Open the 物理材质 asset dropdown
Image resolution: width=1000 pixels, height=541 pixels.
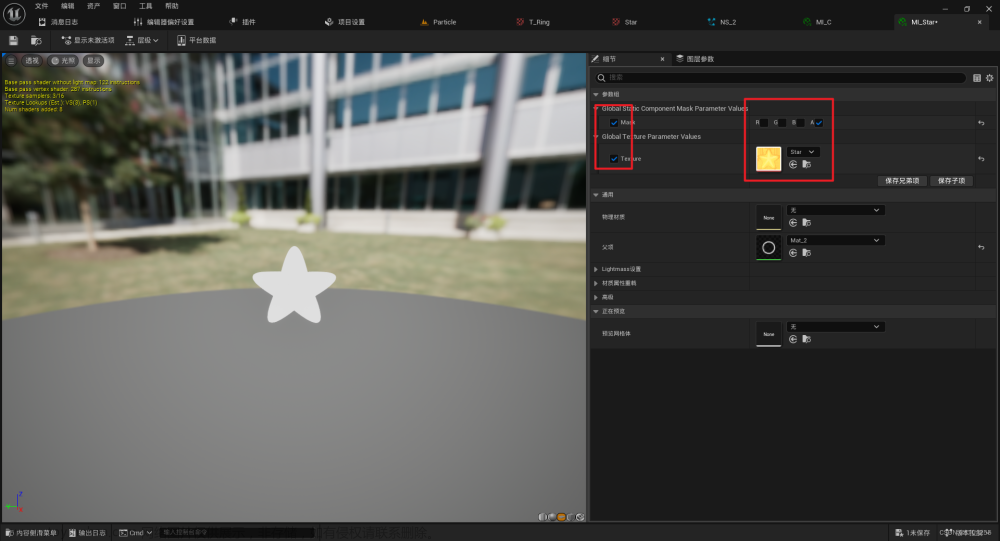(835, 210)
